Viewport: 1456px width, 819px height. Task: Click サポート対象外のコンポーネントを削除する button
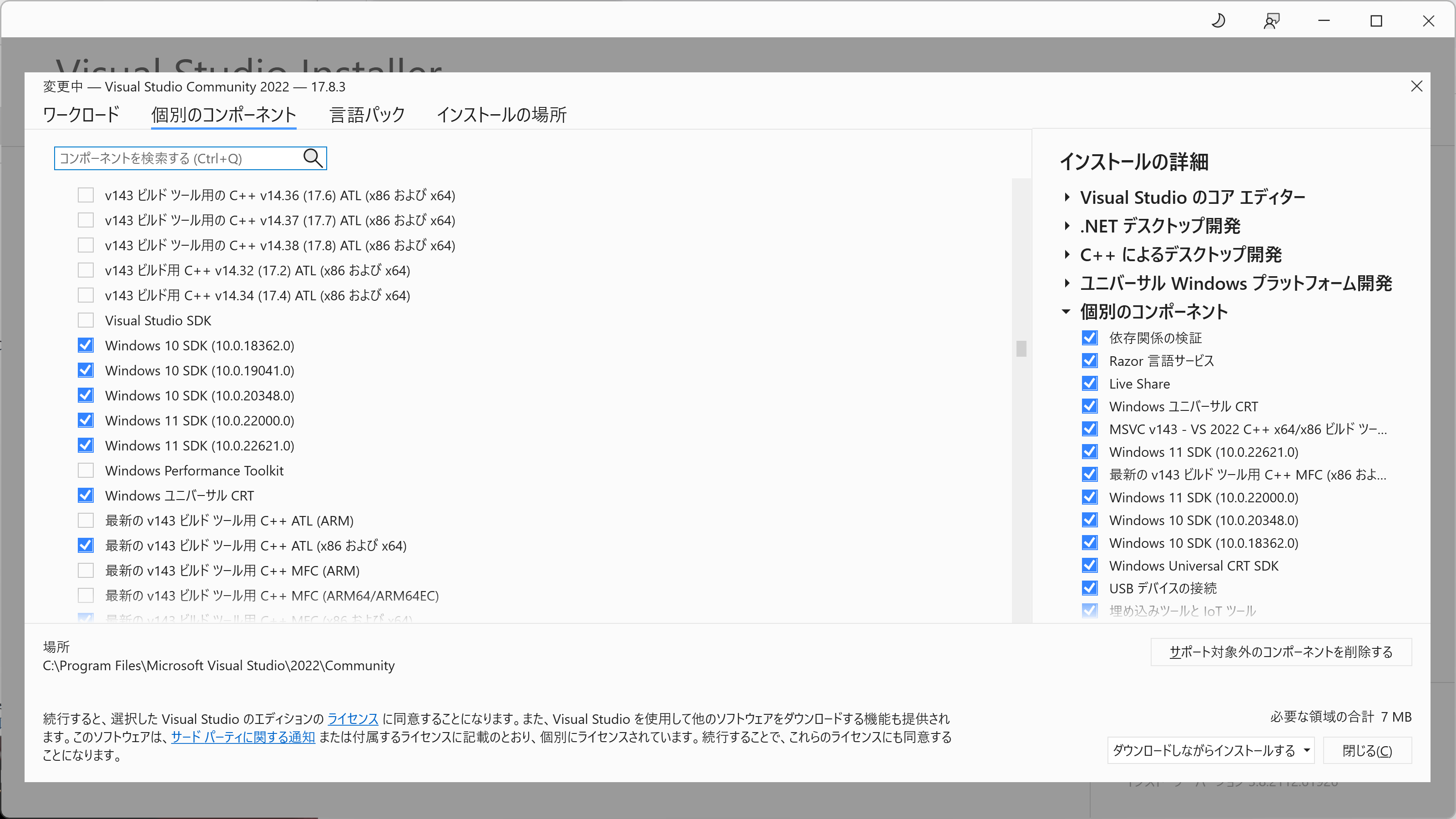pos(1281,652)
